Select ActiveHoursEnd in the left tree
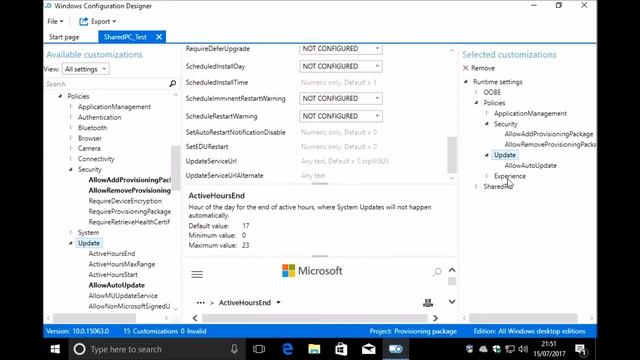The image size is (640, 360). tap(112, 253)
